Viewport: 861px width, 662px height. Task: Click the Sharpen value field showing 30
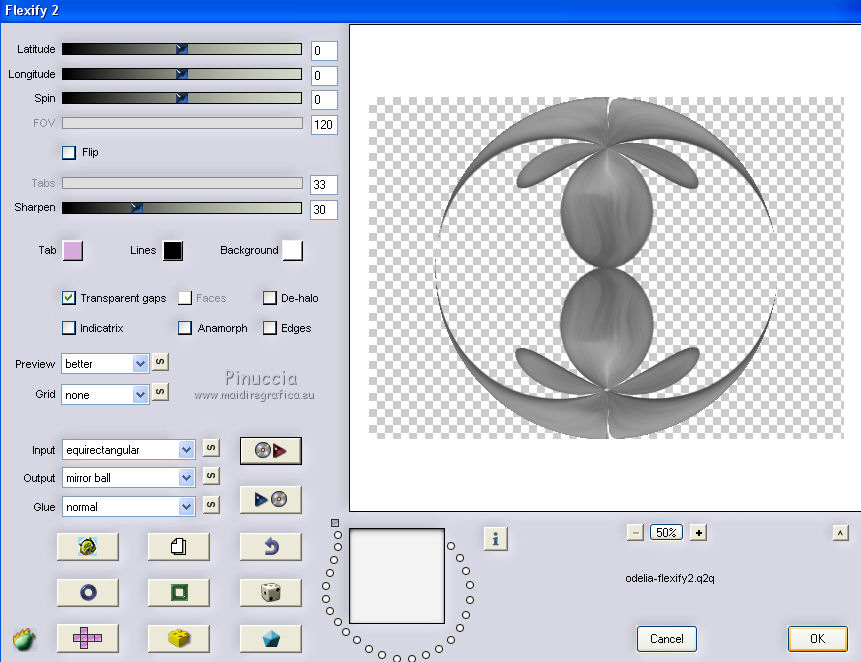coord(324,210)
